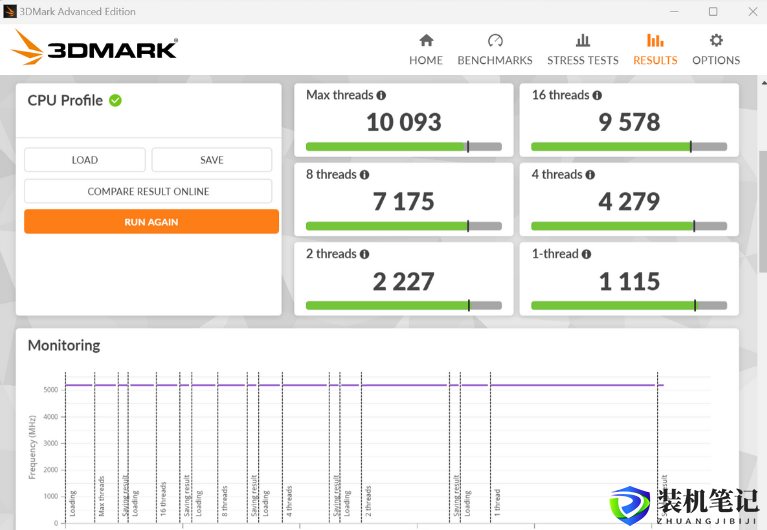Switch to the STRESS TESTS menu label
The image size is (767, 530).
pyautogui.click(x=583, y=60)
